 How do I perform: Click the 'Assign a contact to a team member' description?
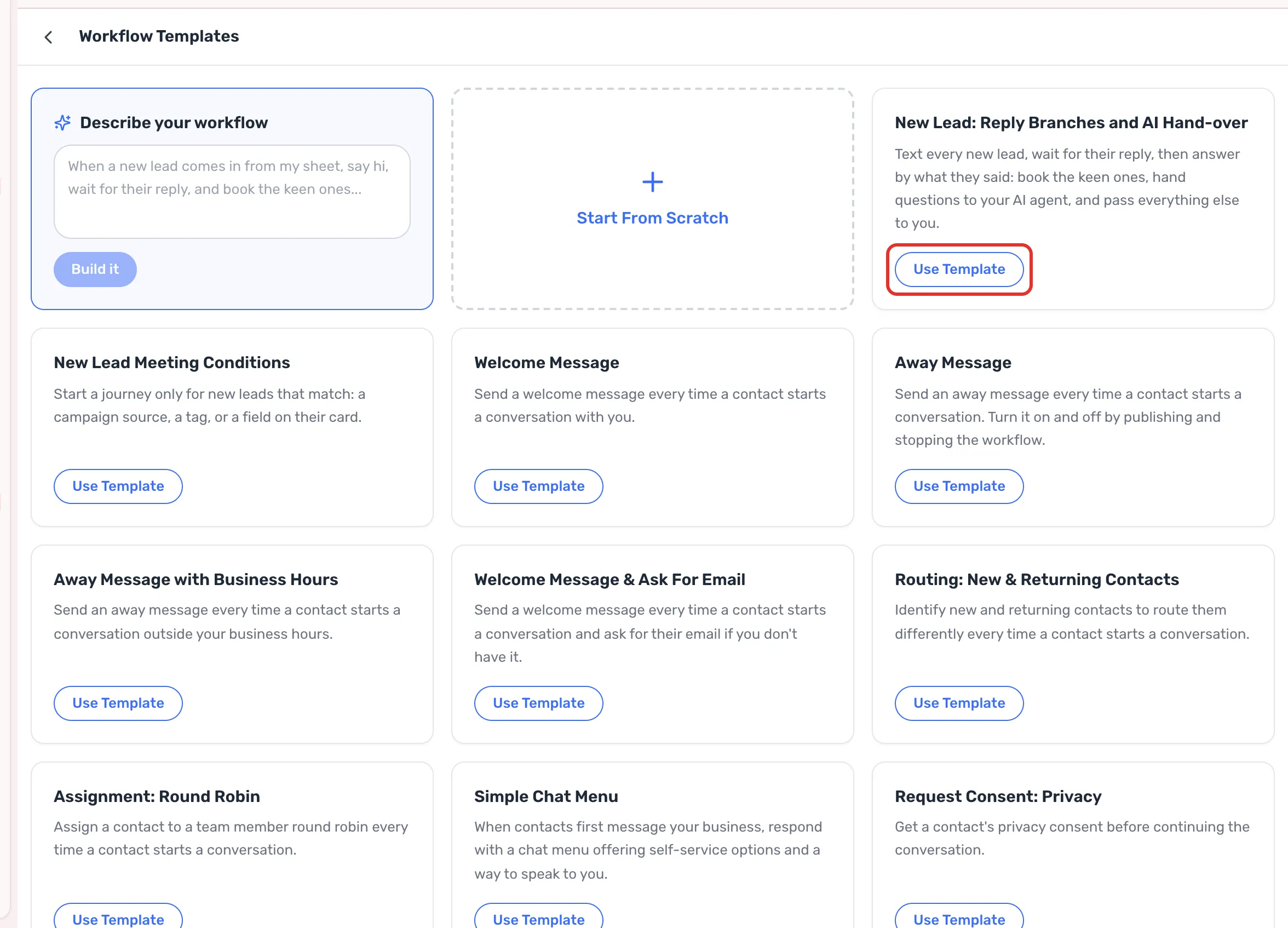(x=231, y=838)
